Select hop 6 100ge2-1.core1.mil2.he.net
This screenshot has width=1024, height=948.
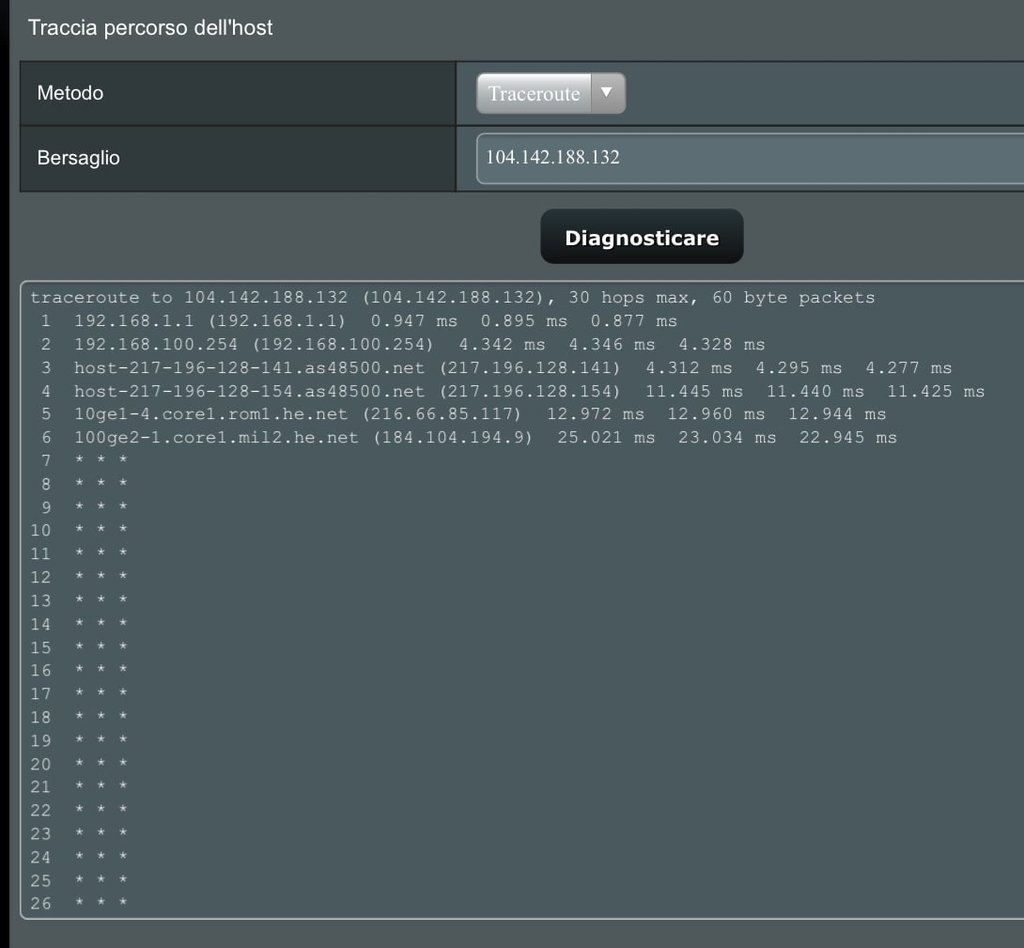468,437
